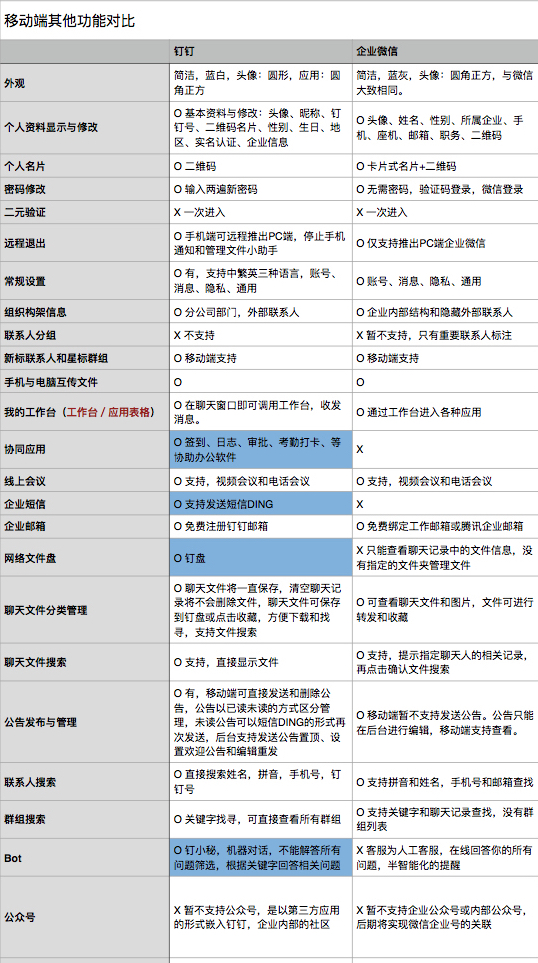Image resolution: width=538 pixels, height=963 pixels.
Task: Select the red '工作台 / 应用表格' text
Action: [109, 412]
